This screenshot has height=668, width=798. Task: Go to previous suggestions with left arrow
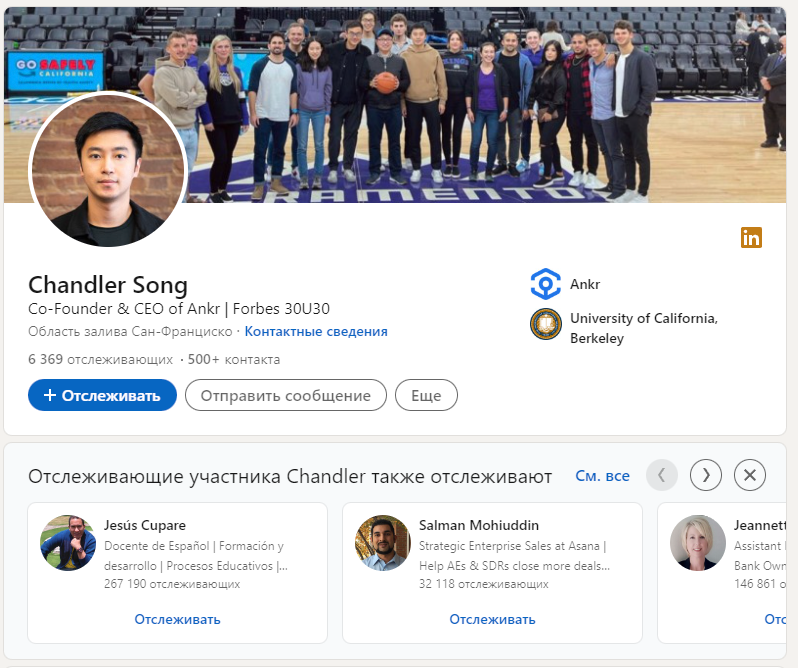tap(662, 475)
